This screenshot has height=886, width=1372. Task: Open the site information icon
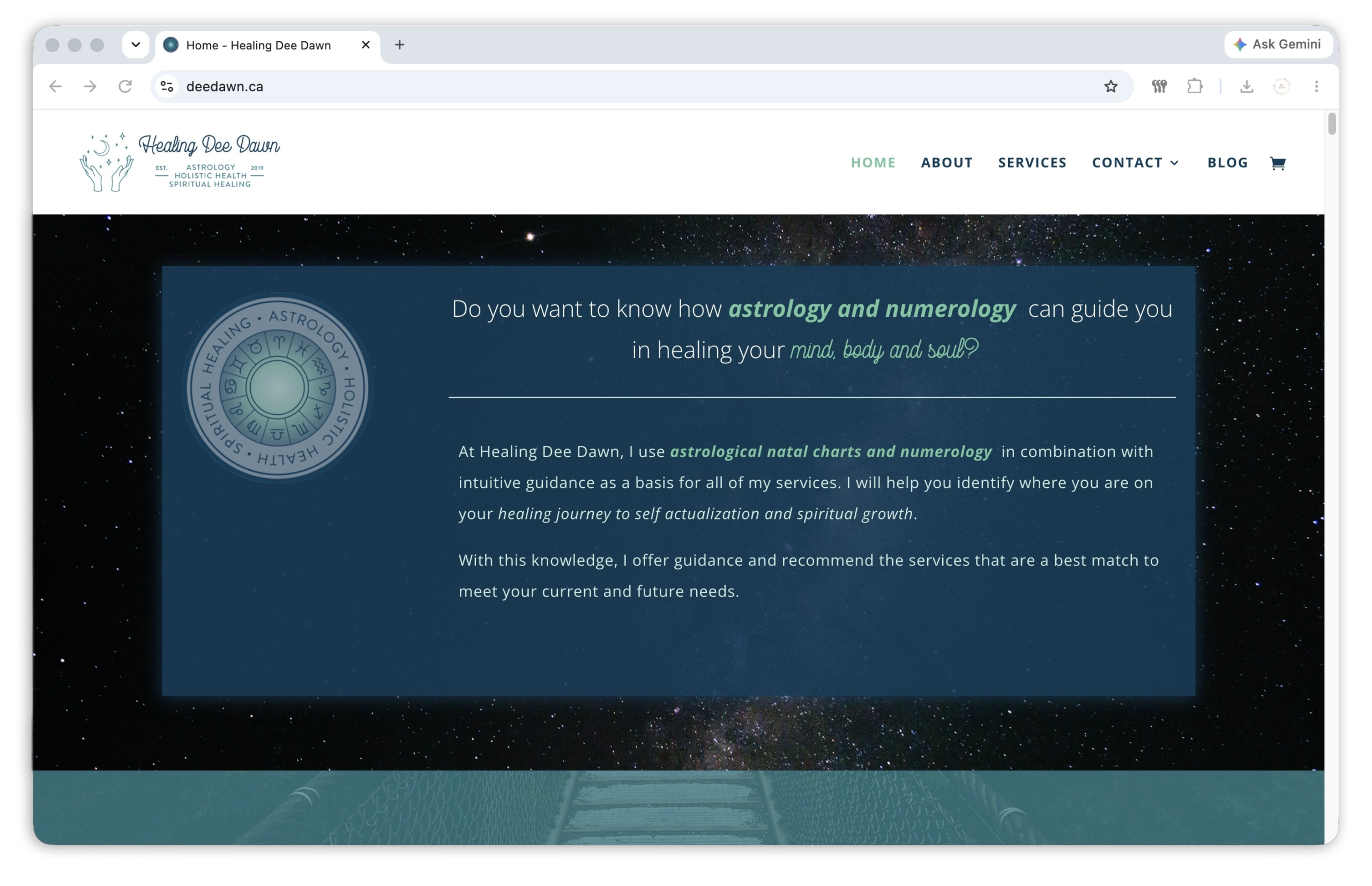pyautogui.click(x=167, y=86)
